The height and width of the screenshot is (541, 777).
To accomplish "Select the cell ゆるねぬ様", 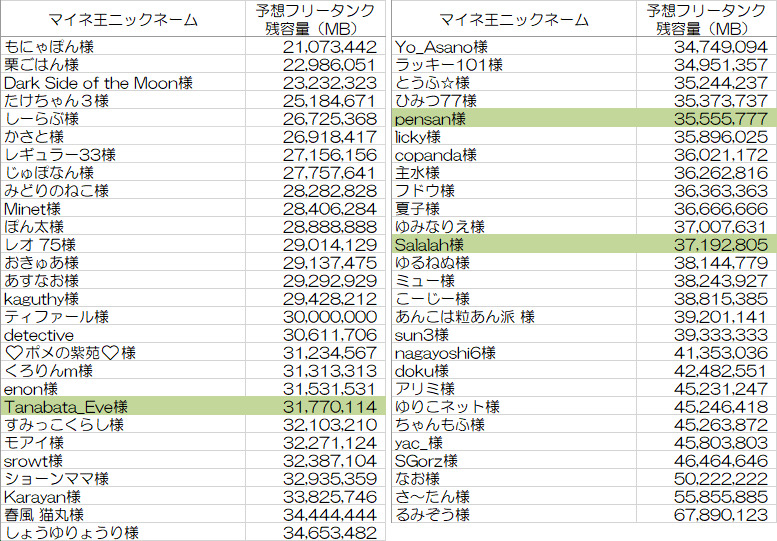I will (514, 262).
